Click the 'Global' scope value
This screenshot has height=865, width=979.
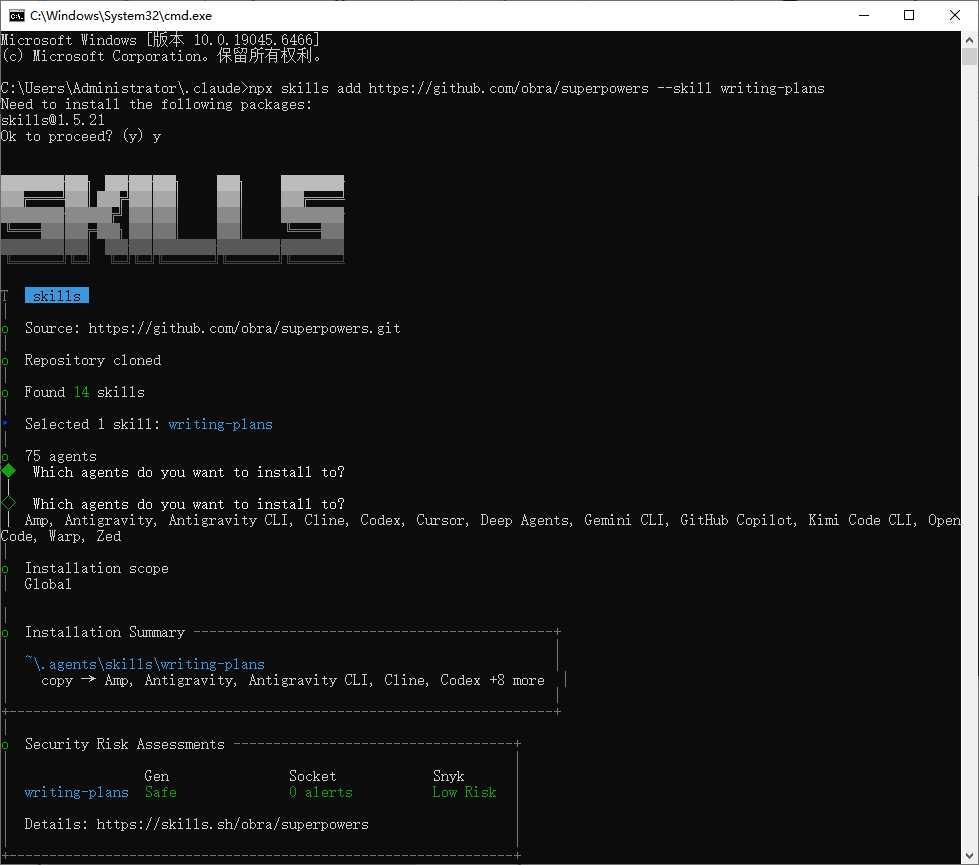(x=48, y=584)
